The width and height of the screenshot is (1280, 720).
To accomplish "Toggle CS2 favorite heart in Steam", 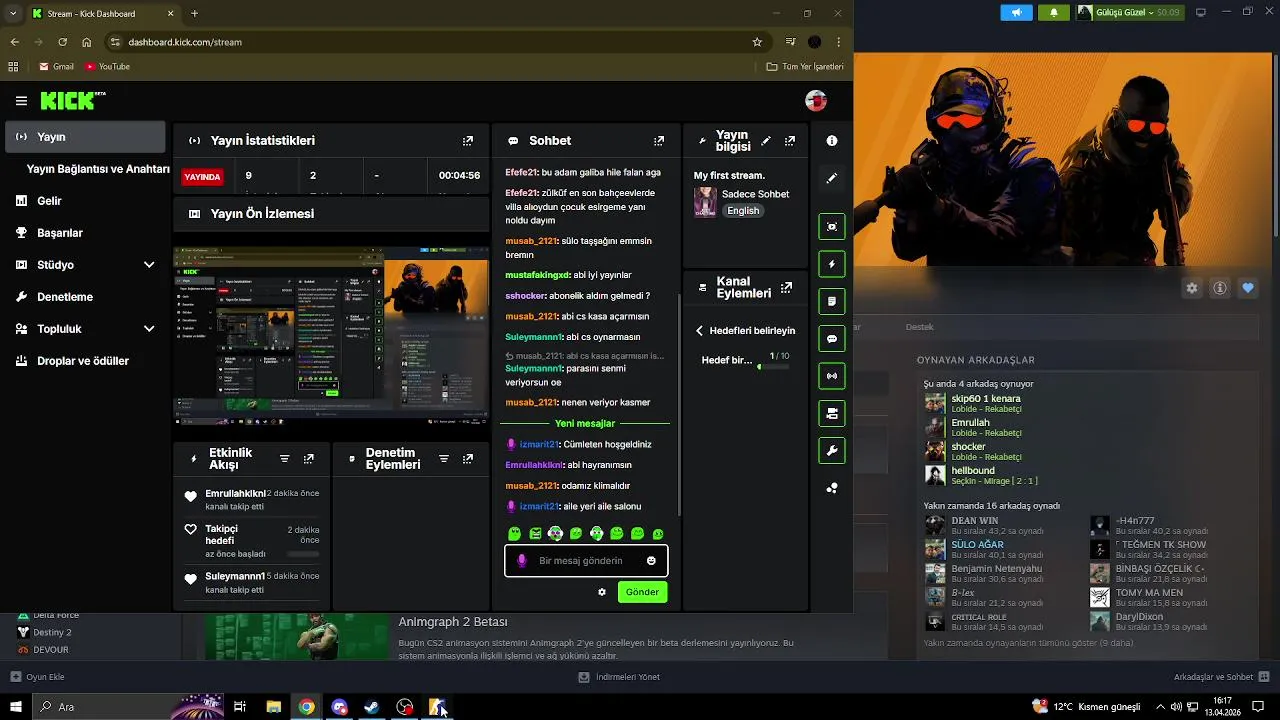I will coord(1248,288).
